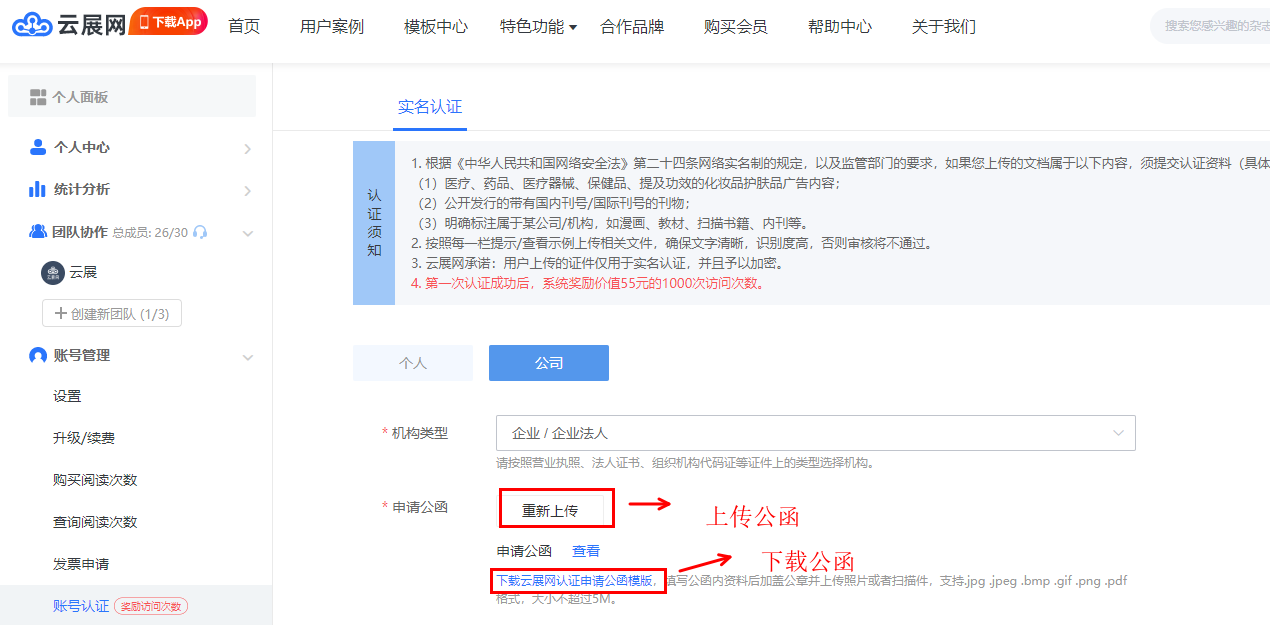Select the 云展 team avatar
Image resolution: width=1270 pixels, height=625 pixels.
pos(52,273)
